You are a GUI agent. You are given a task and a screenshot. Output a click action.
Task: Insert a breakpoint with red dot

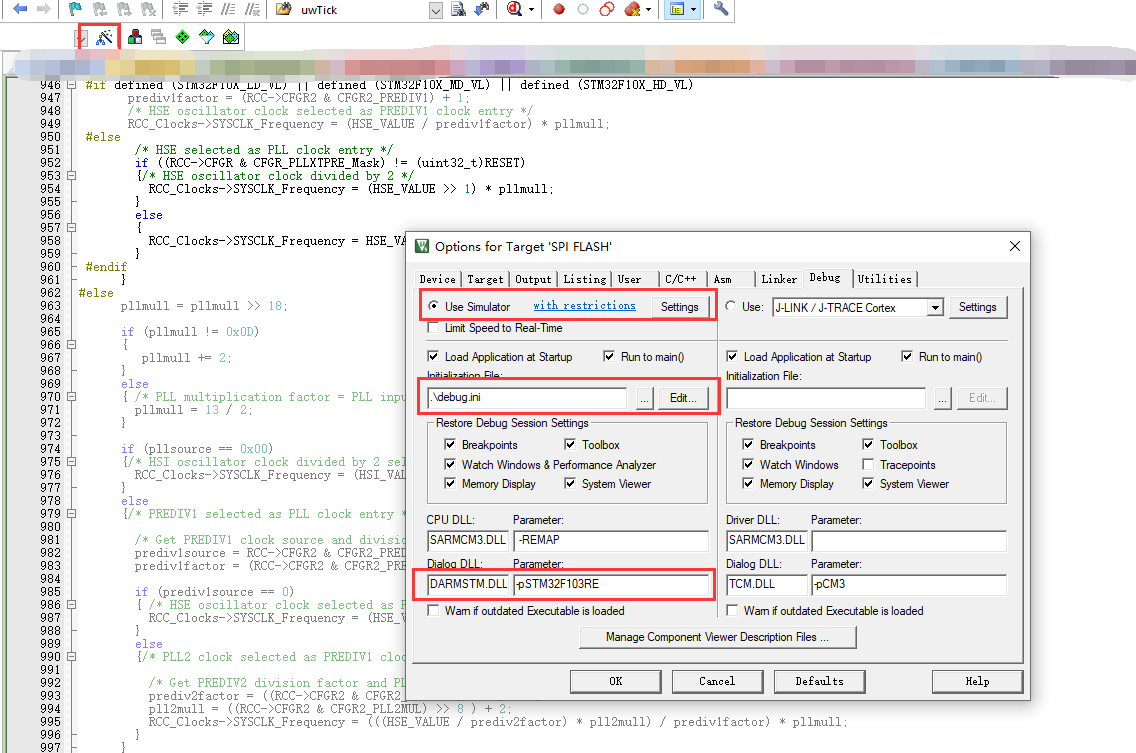pos(559,9)
